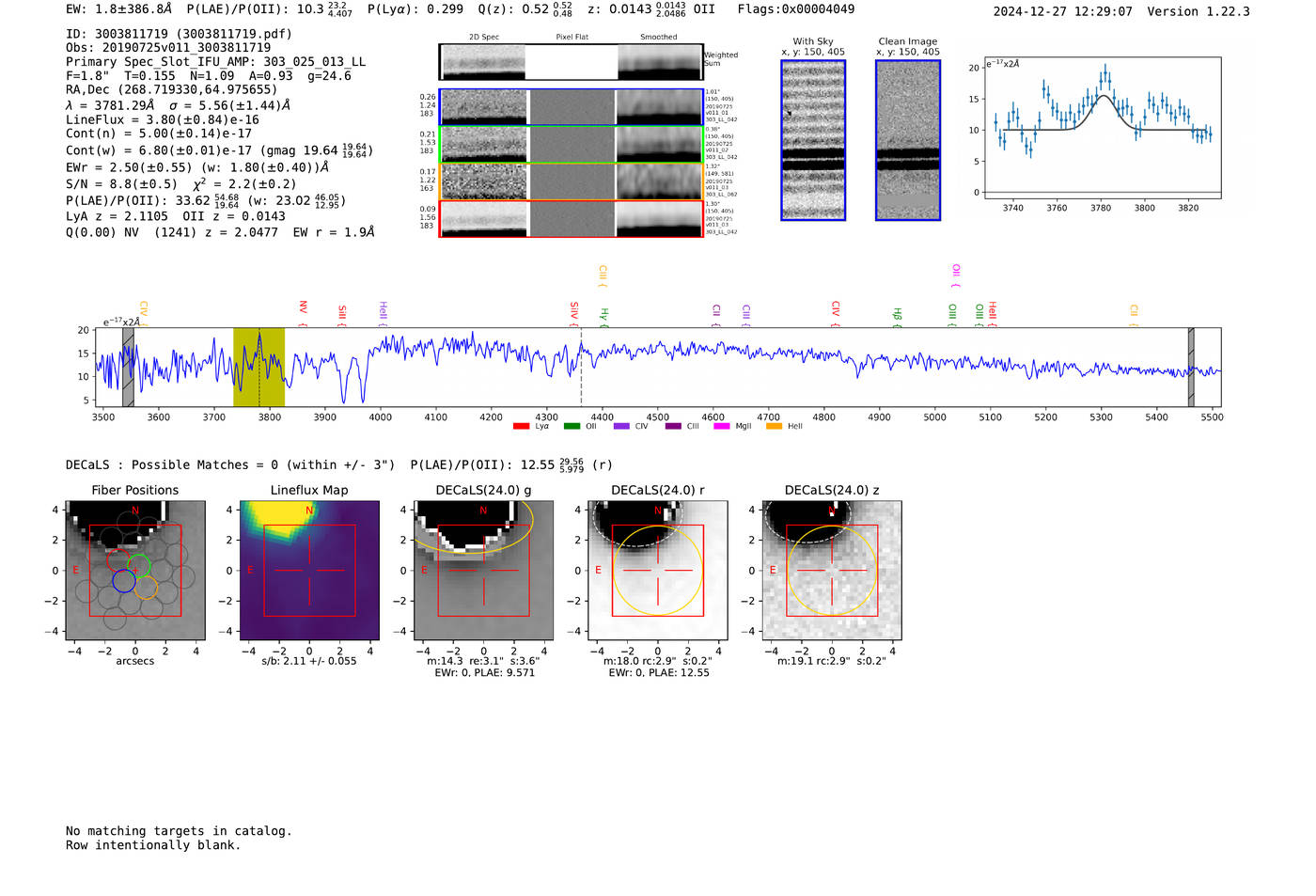1316x896 pixels.
Task: Click the violet CIV legend swatch
Action: (621, 426)
